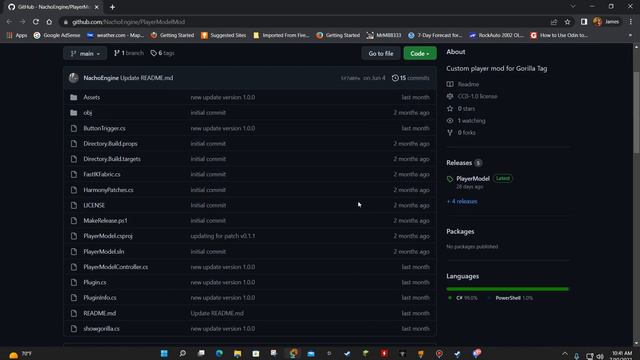Open PlayerModel latest release link
The image size is (640, 360).
pos(473,179)
